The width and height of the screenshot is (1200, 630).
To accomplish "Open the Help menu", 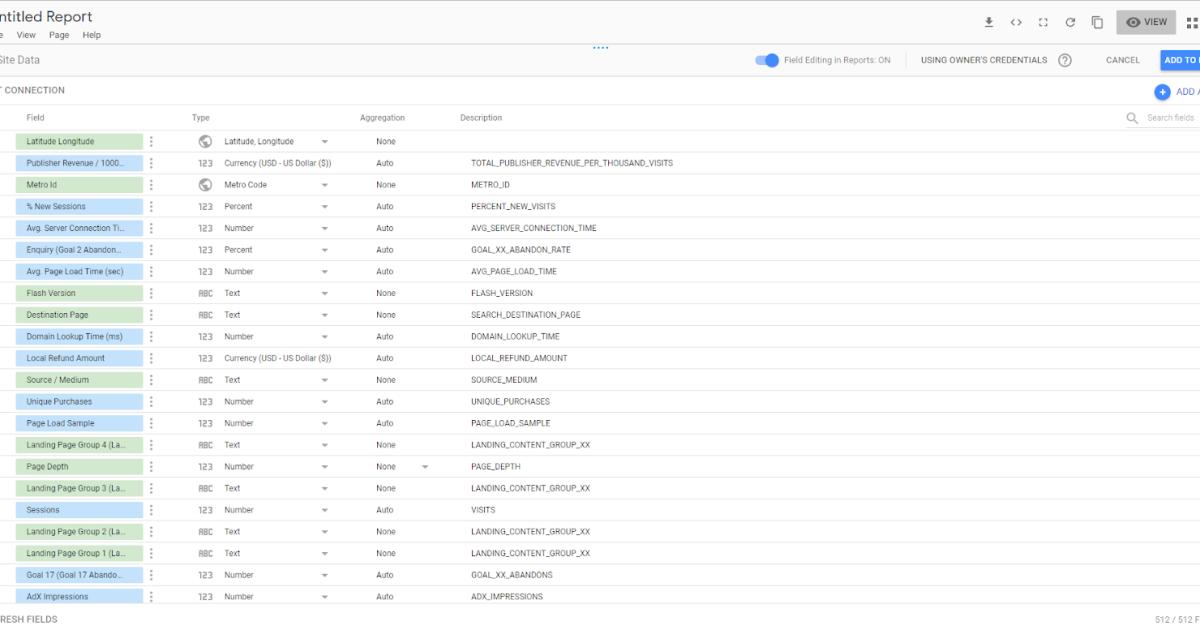I will 92,35.
